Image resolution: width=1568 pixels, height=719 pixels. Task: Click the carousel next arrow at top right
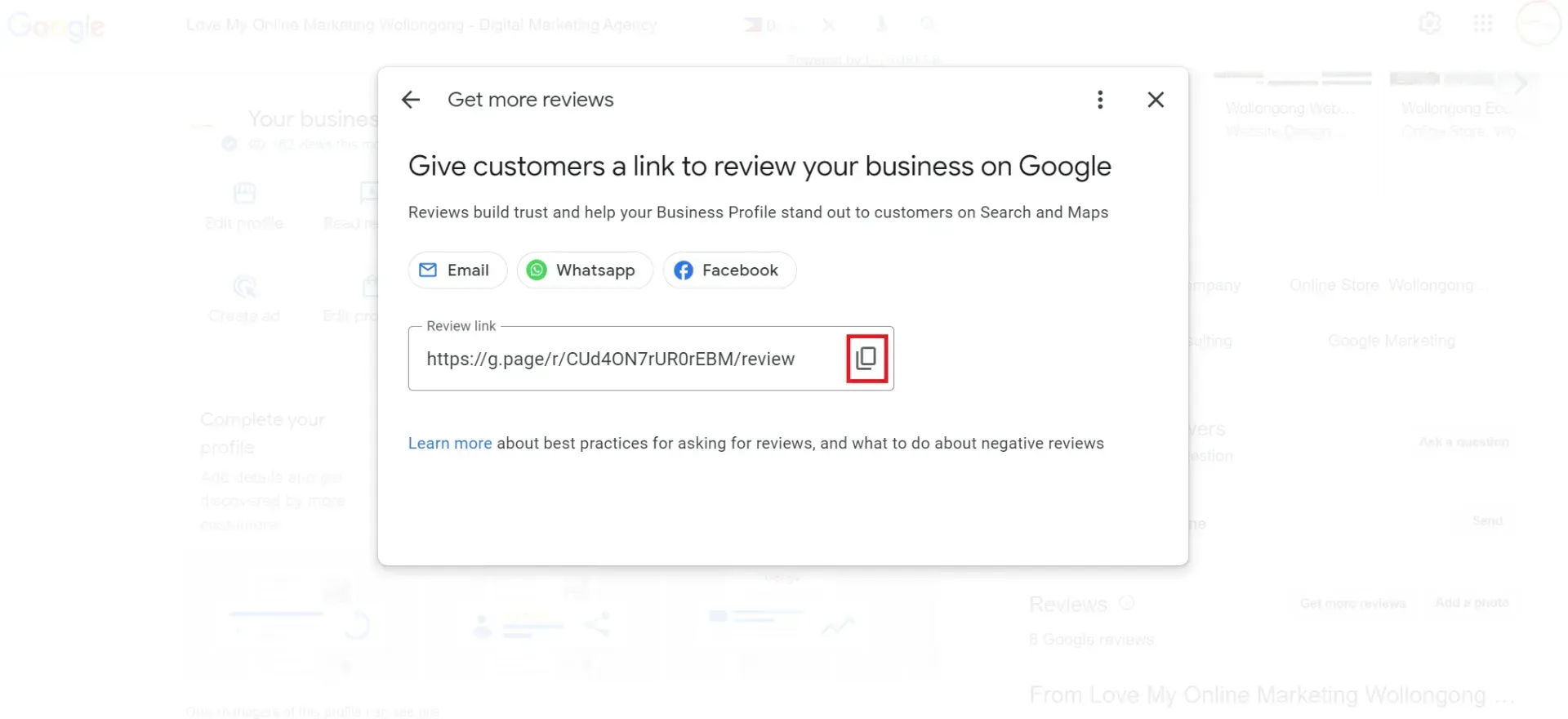(x=1520, y=83)
